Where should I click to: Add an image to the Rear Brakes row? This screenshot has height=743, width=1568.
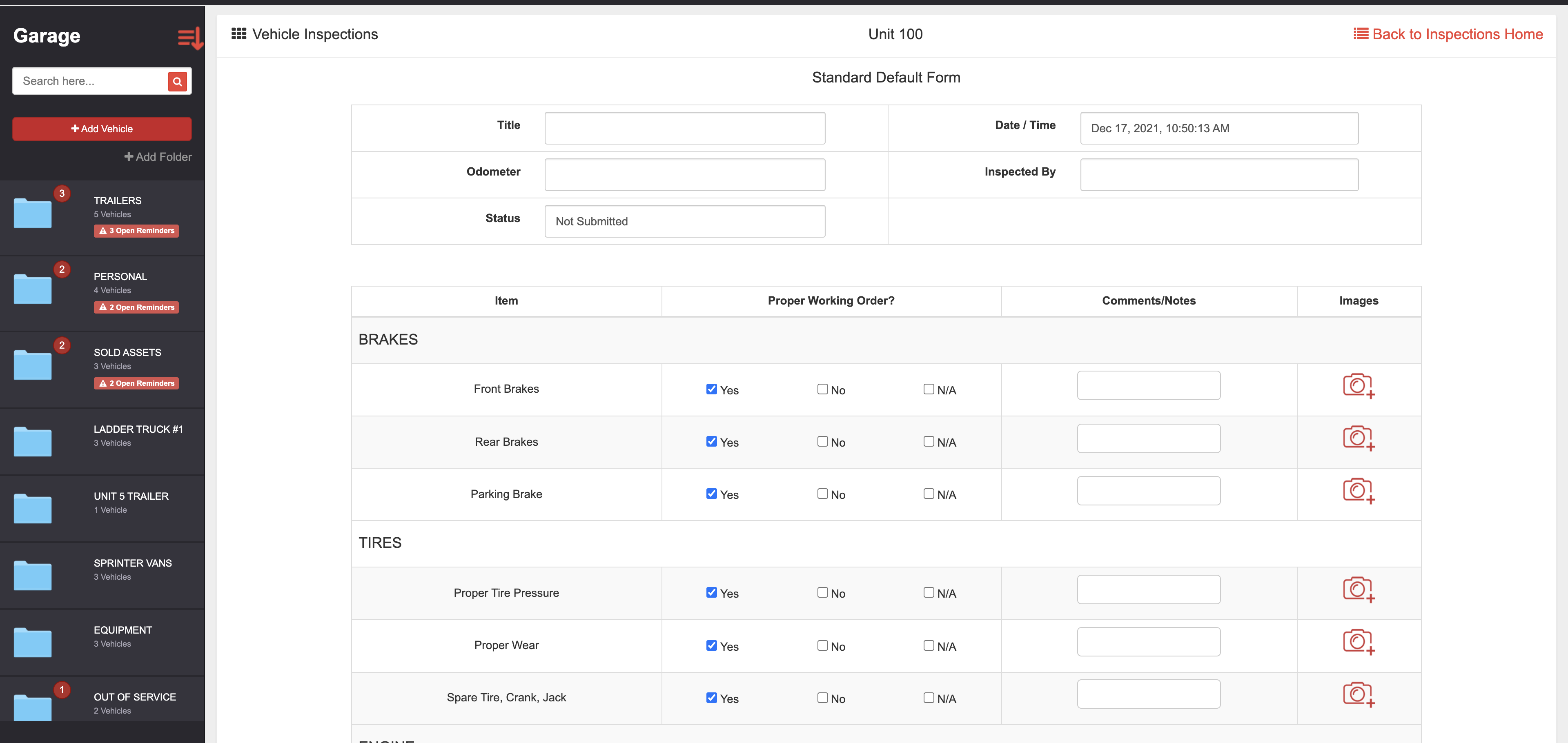coord(1358,438)
